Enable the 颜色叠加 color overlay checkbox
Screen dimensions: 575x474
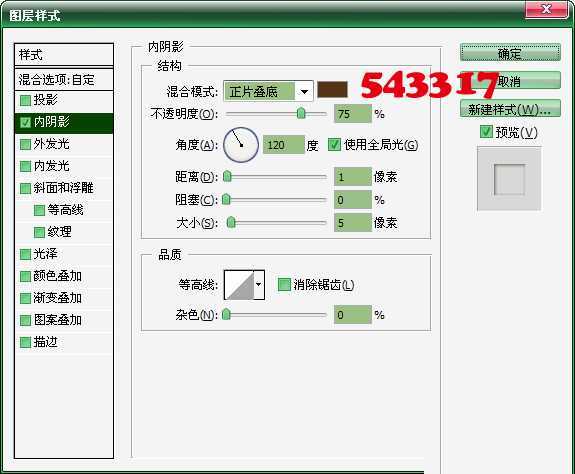click(x=25, y=276)
